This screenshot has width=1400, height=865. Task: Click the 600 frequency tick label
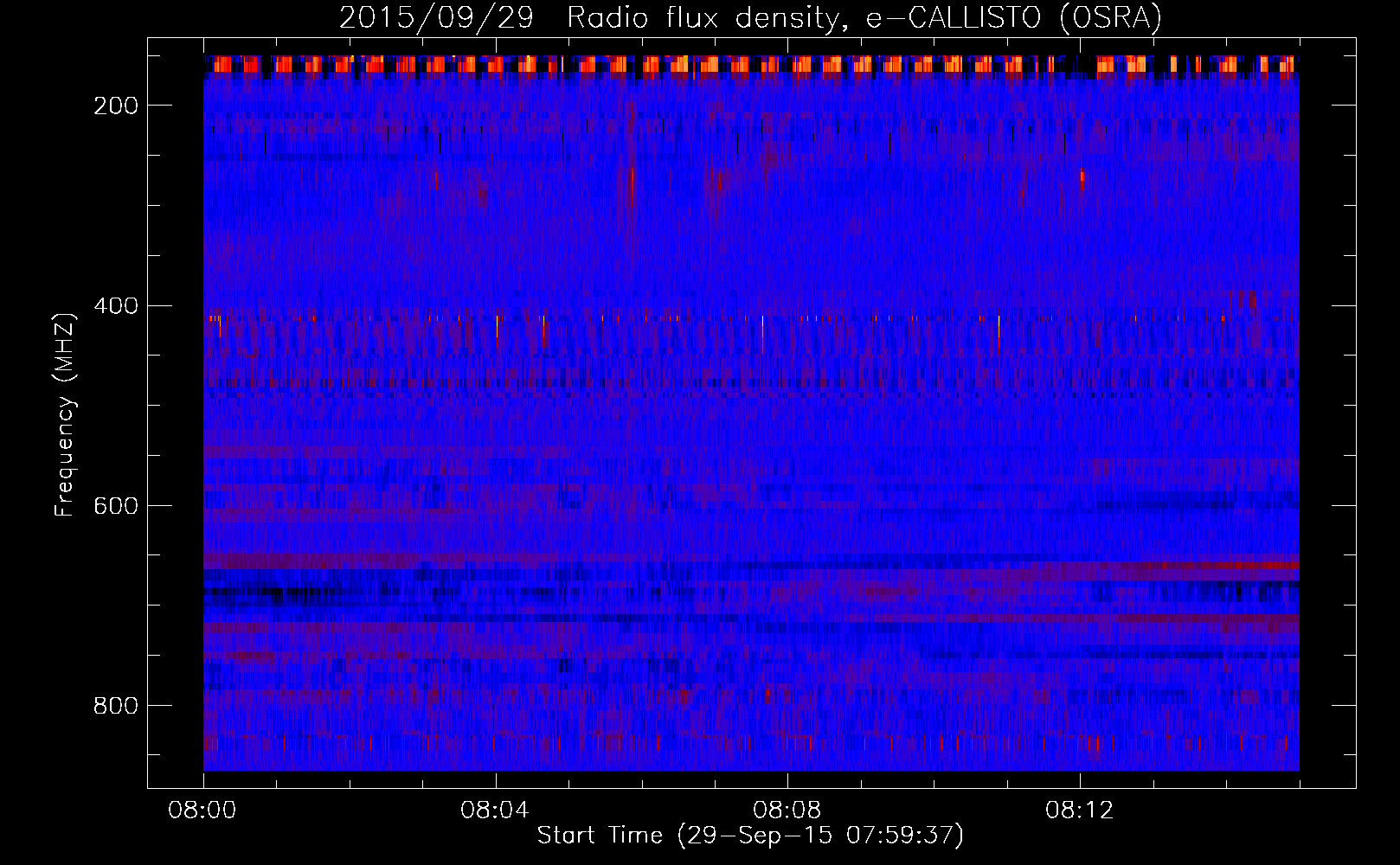click(116, 506)
